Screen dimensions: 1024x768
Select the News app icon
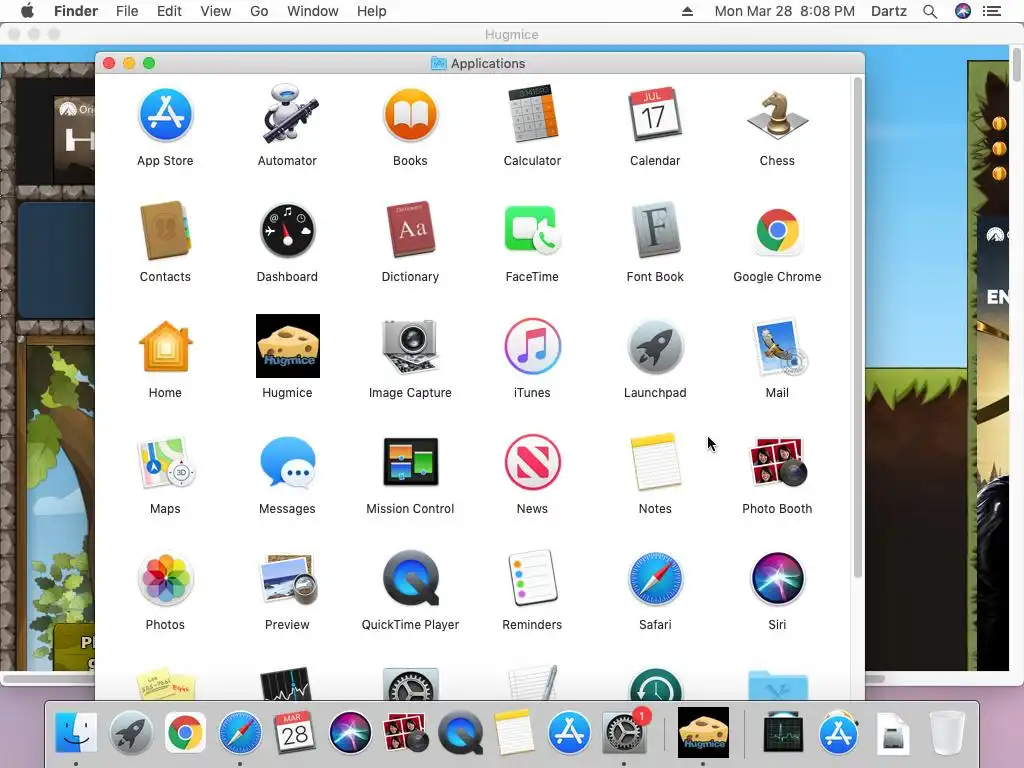pos(532,462)
